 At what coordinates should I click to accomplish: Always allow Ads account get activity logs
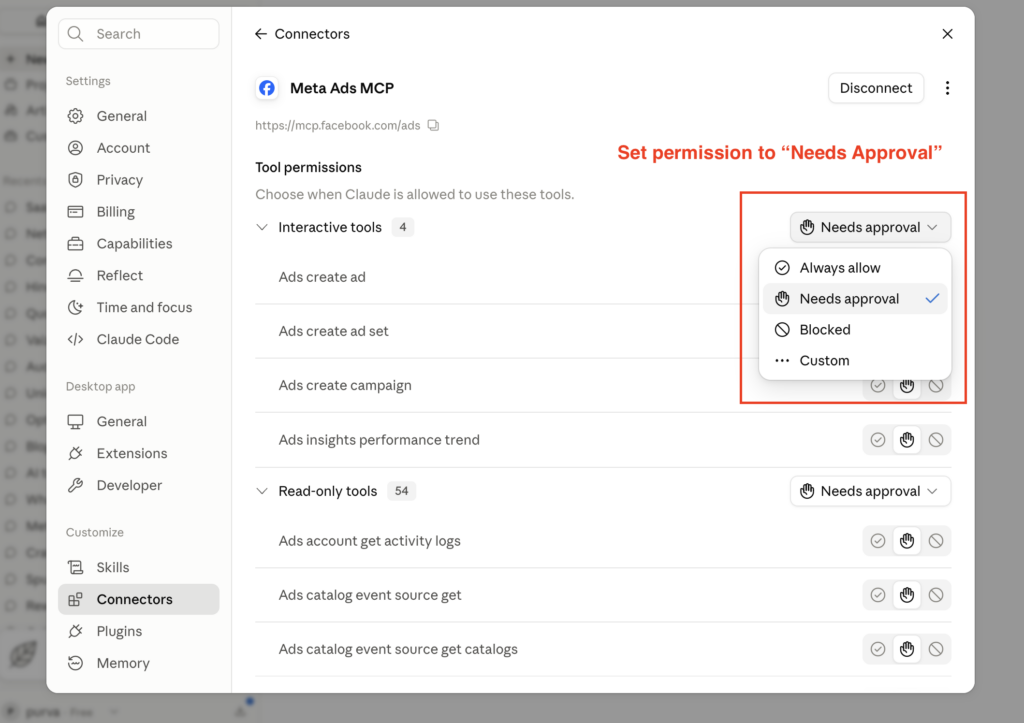coord(878,541)
